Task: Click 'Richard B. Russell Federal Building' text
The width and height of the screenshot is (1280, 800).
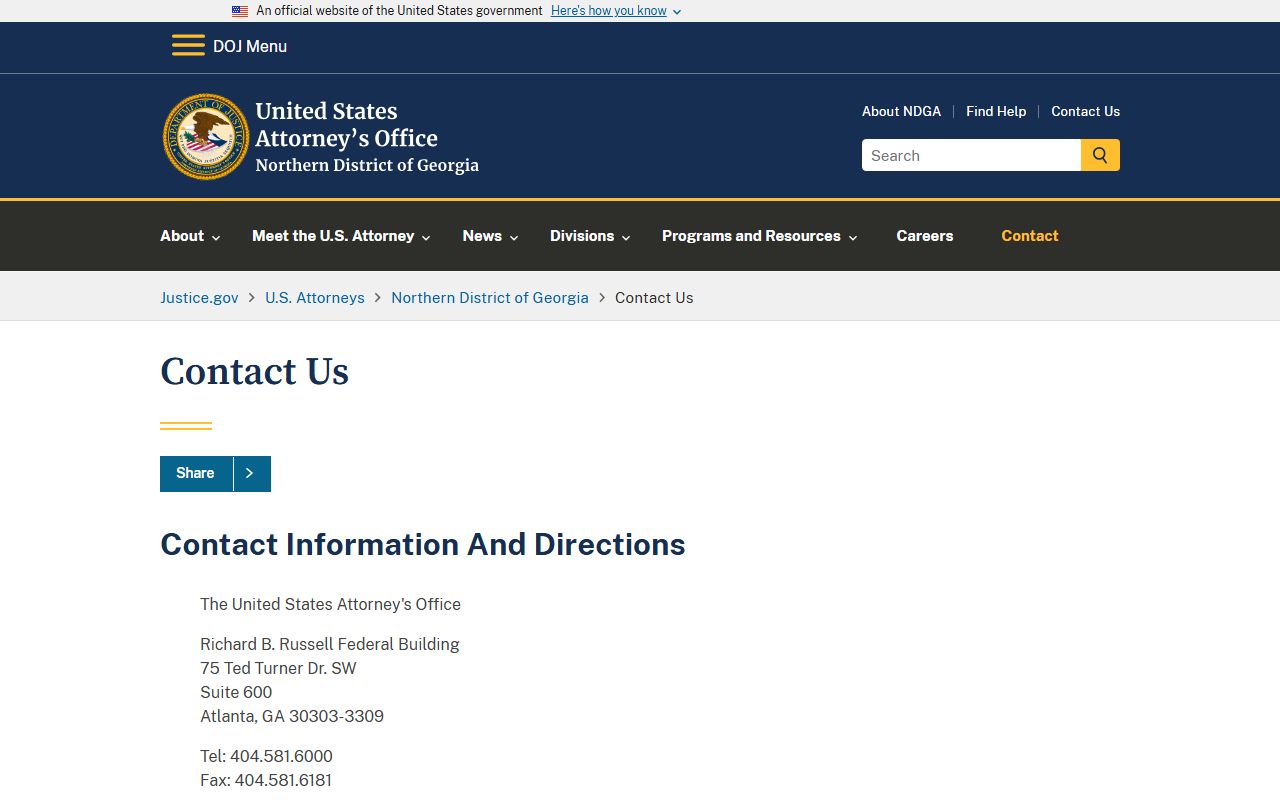Action: pyautogui.click(x=330, y=644)
